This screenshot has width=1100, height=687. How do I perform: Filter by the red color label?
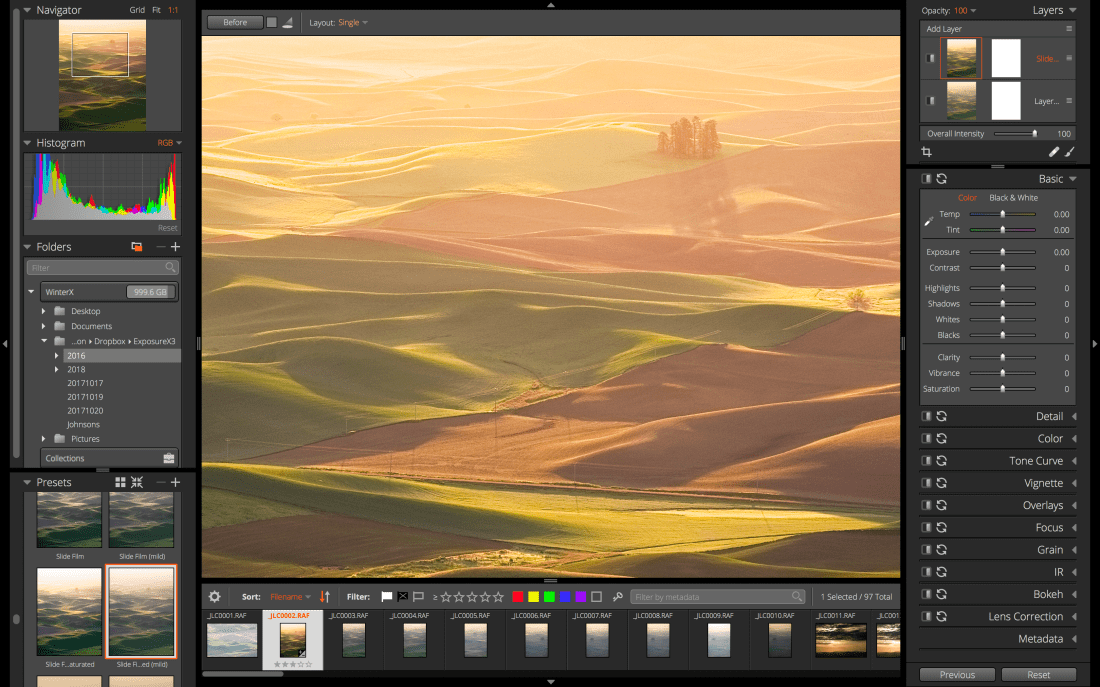pyautogui.click(x=518, y=597)
